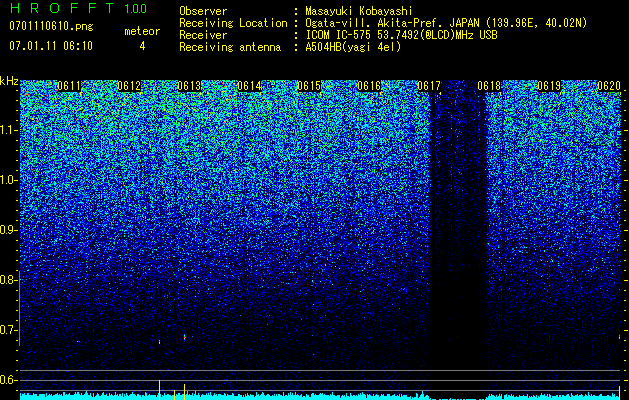The height and width of the screenshot is (400, 629).
Task: Click the 0.9 kHz frequency axis label
Action: point(9,230)
